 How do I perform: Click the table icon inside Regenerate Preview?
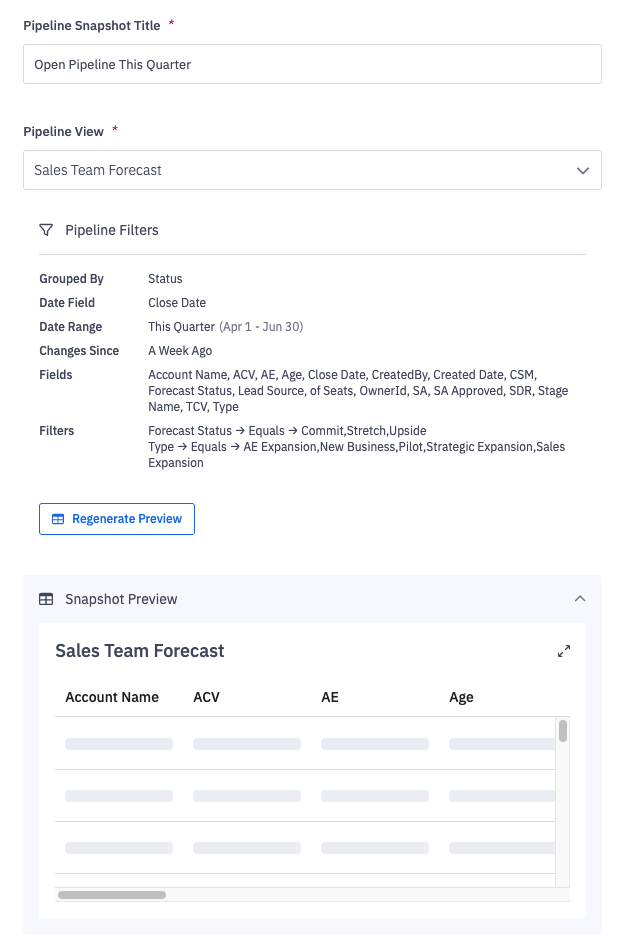click(58, 519)
